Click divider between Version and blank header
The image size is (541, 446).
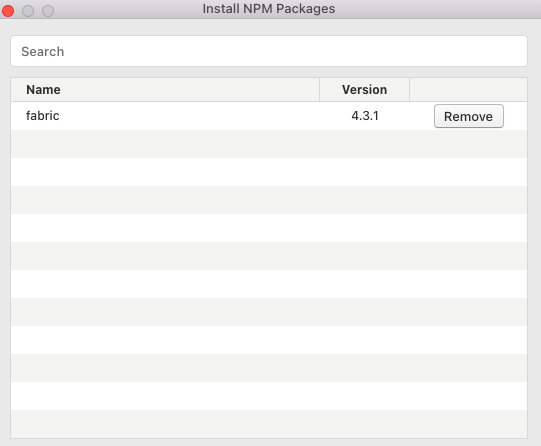410,90
